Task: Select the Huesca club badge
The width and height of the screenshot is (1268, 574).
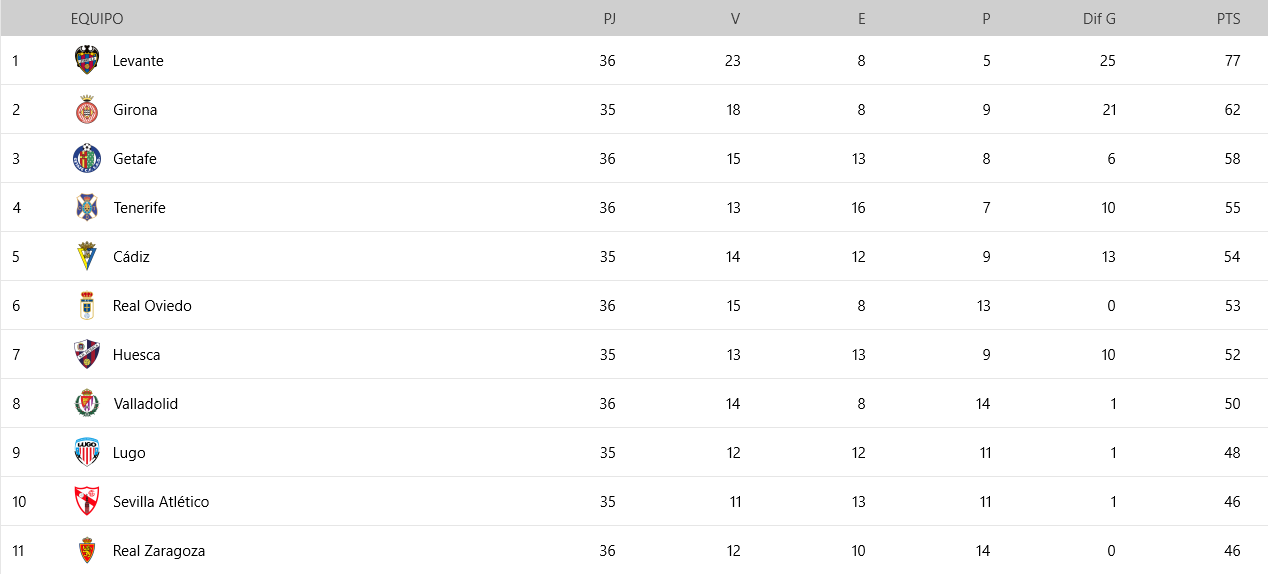Action: 87,354
